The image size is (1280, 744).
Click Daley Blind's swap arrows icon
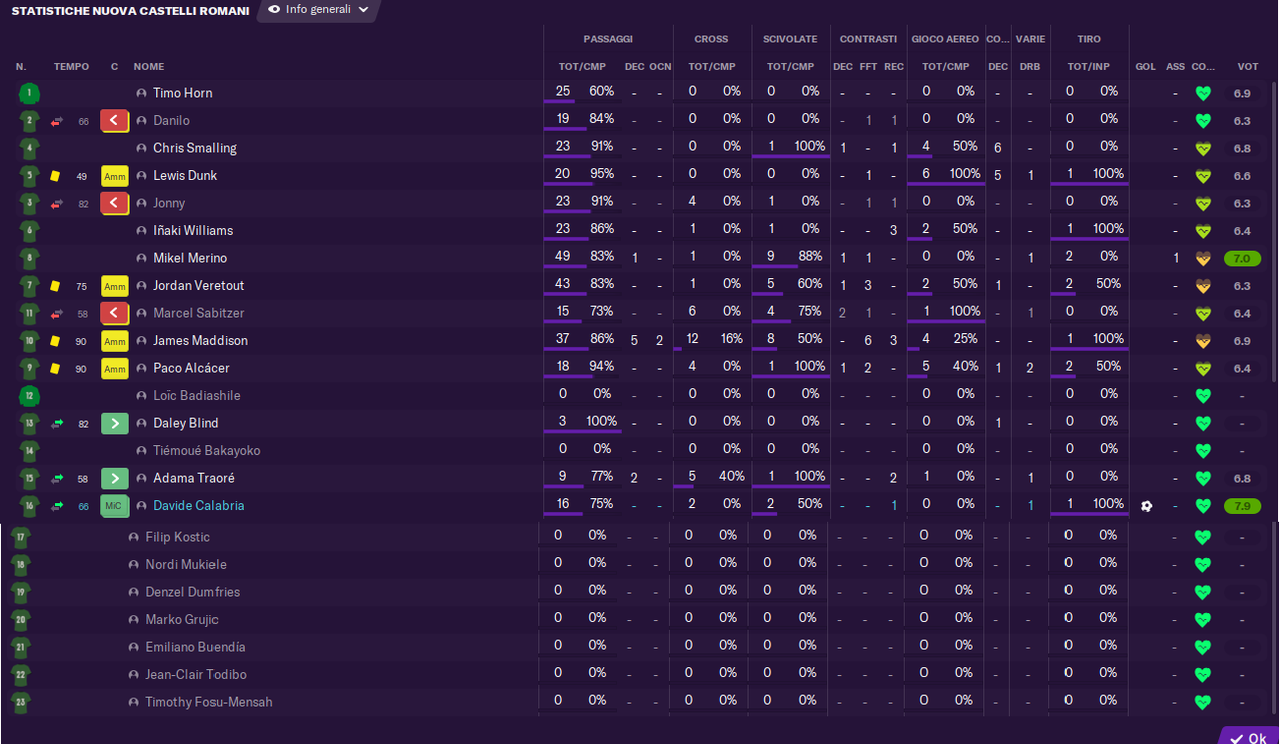coord(57,423)
